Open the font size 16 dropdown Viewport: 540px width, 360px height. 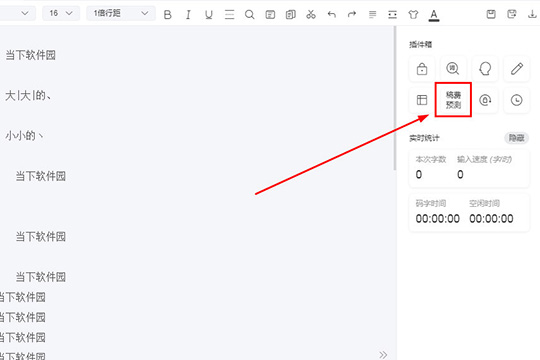pyautogui.click(x=61, y=13)
